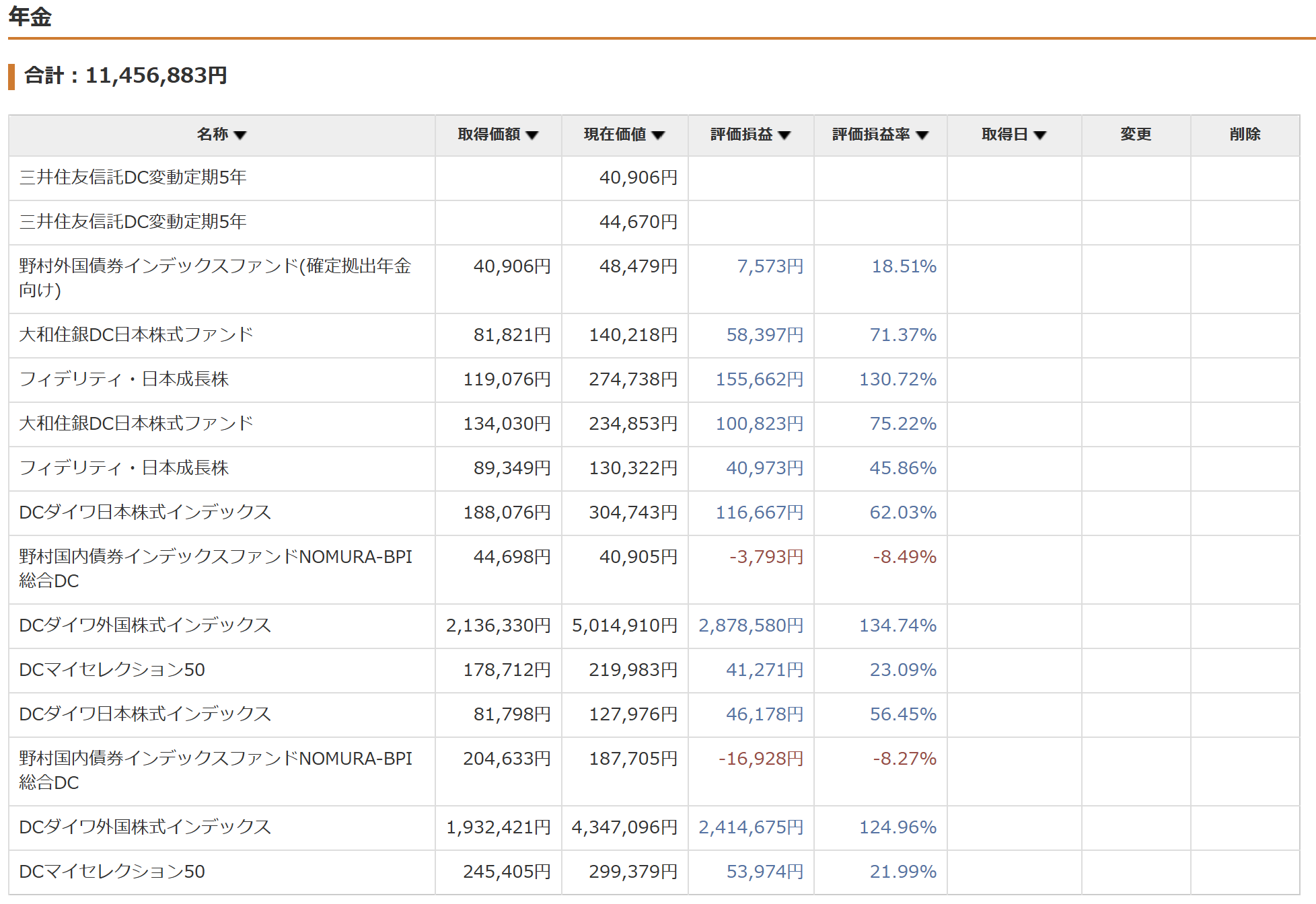Sort table by 名称 column arrow
The height and width of the screenshot is (904, 1316).
pyautogui.click(x=240, y=135)
